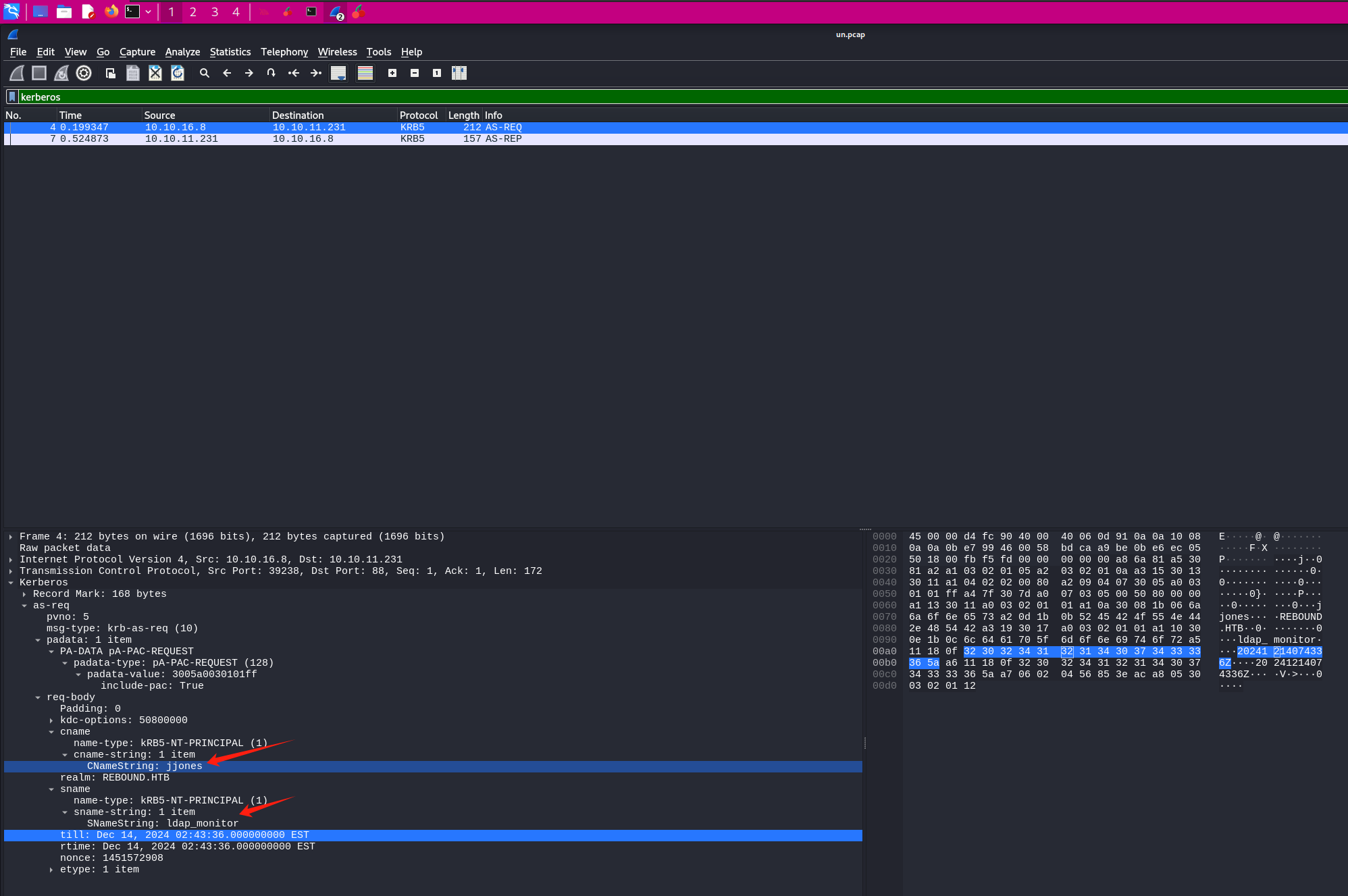The height and width of the screenshot is (896, 1348).
Task: Reset text to normal size
Action: point(437,73)
